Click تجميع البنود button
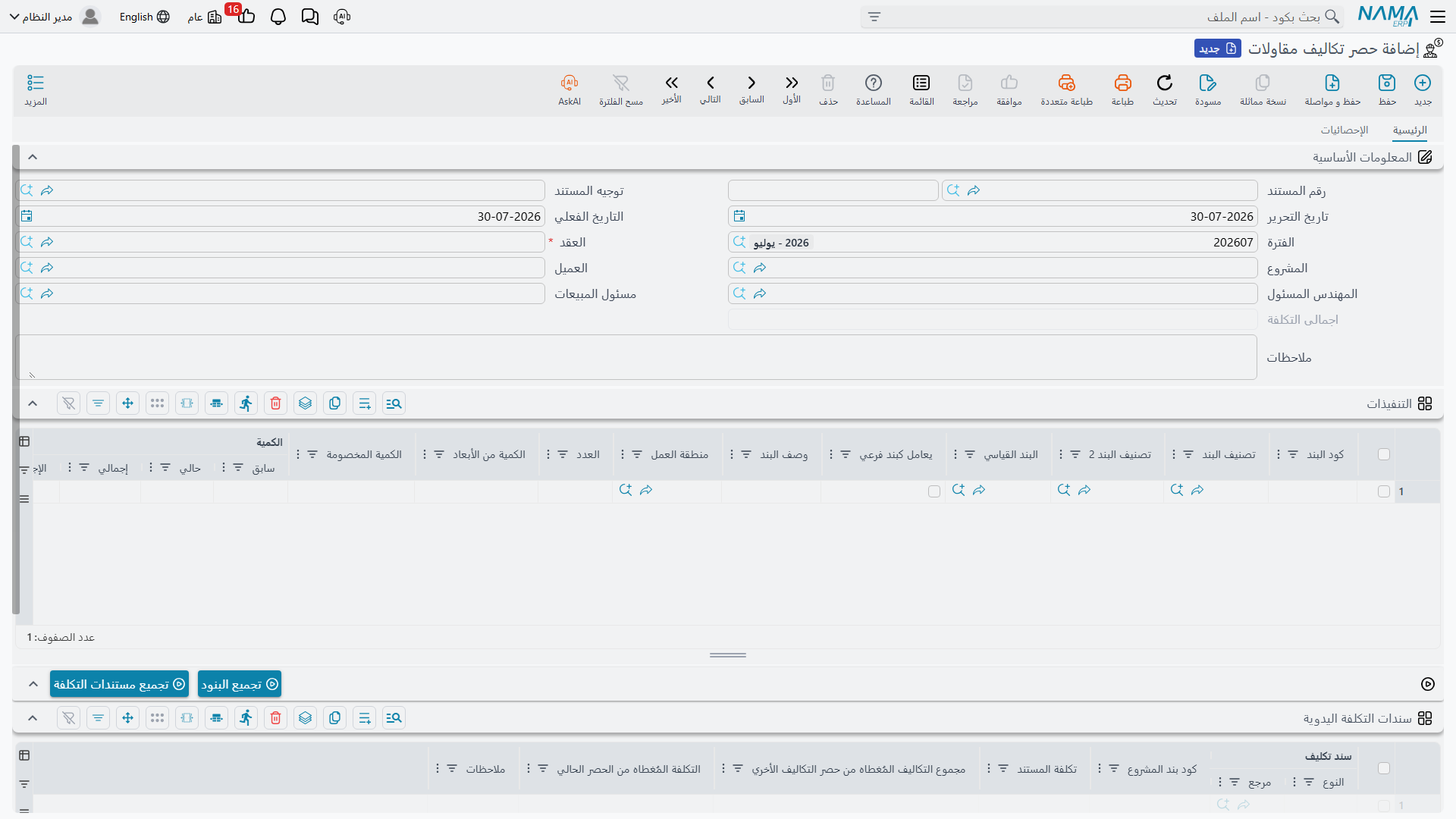This screenshot has height=819, width=1456. [x=240, y=684]
